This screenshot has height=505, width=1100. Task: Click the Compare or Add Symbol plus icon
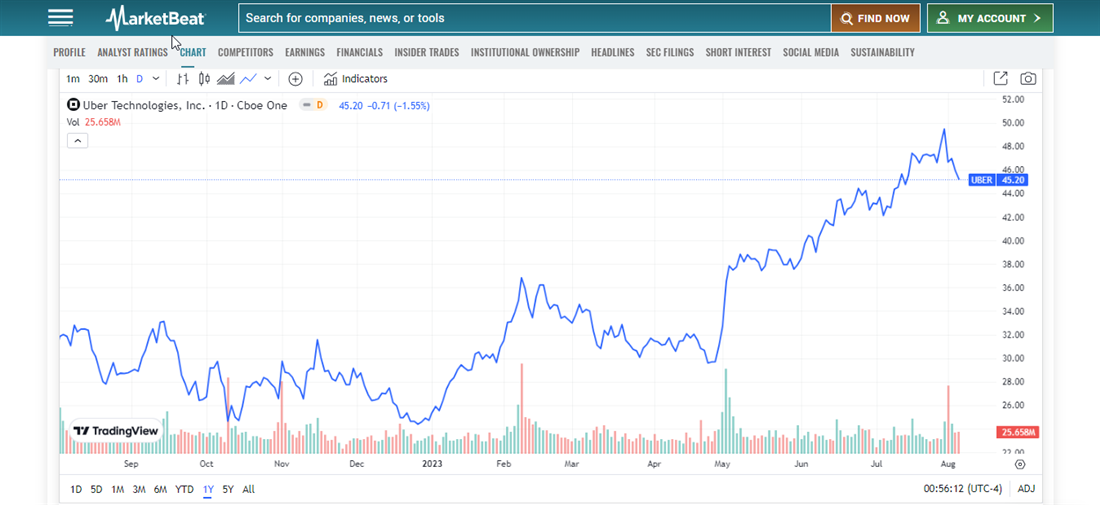pyautogui.click(x=295, y=79)
